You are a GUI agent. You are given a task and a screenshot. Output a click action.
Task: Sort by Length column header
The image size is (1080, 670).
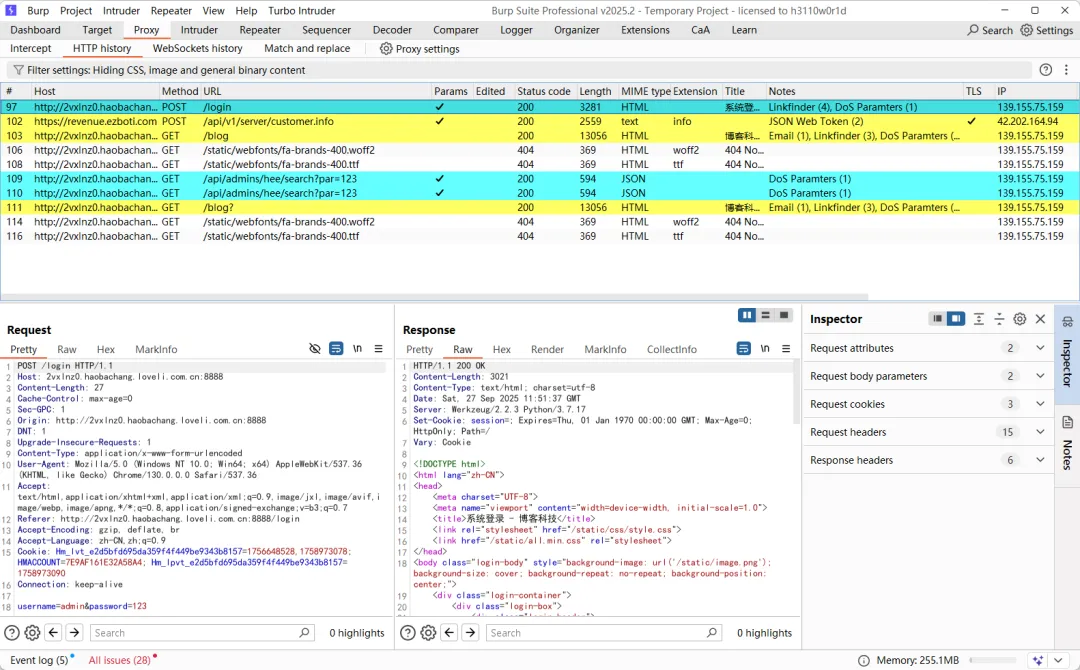pos(595,91)
